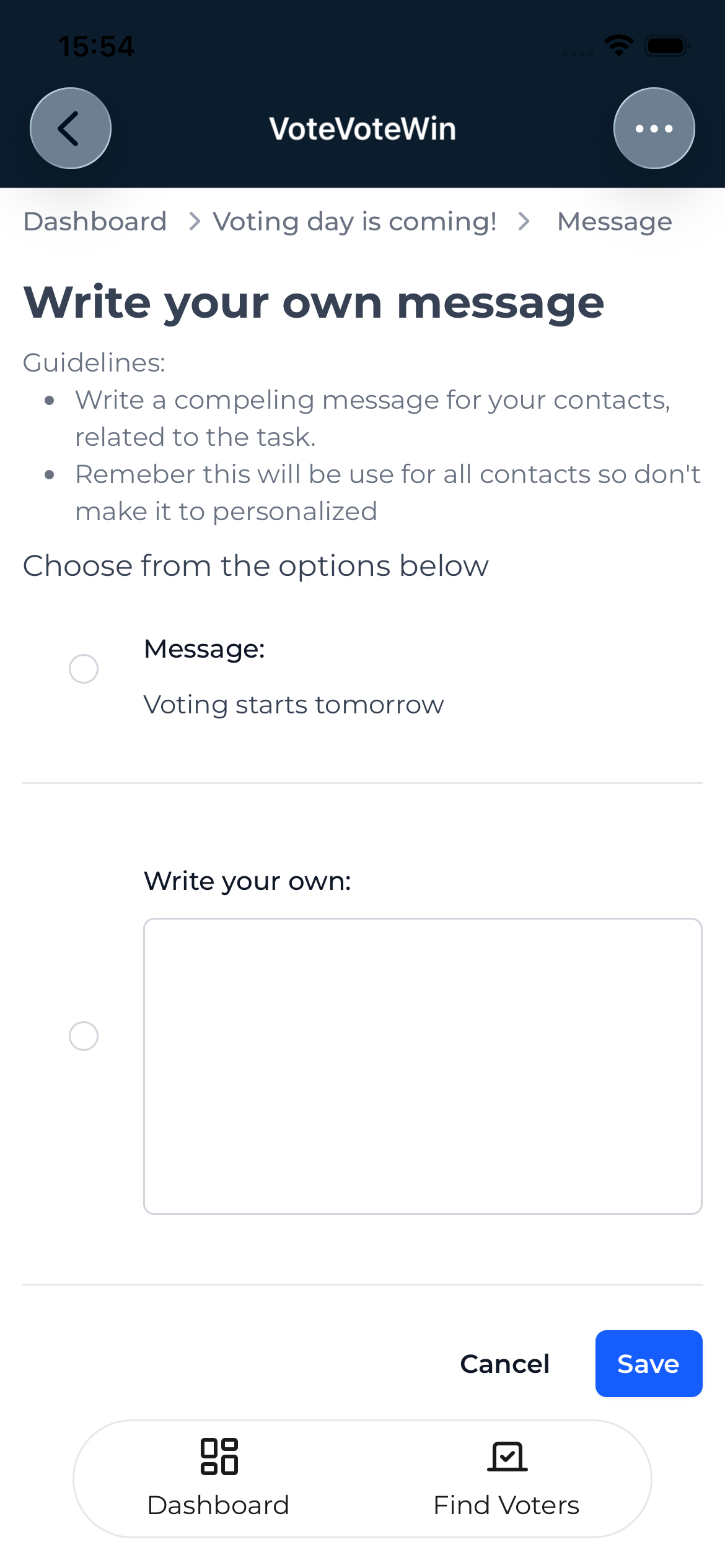Viewport: 725px width, 1568px height.
Task: Focus the "Write your own" text area
Action: (423, 1066)
